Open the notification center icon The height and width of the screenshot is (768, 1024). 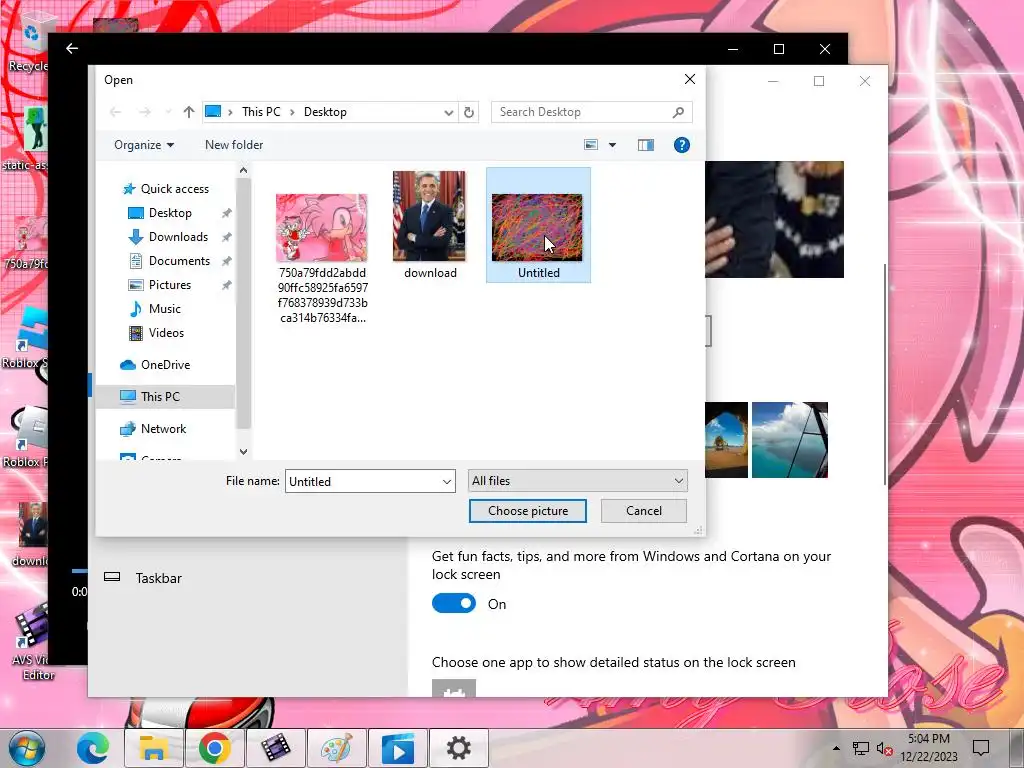(980, 748)
